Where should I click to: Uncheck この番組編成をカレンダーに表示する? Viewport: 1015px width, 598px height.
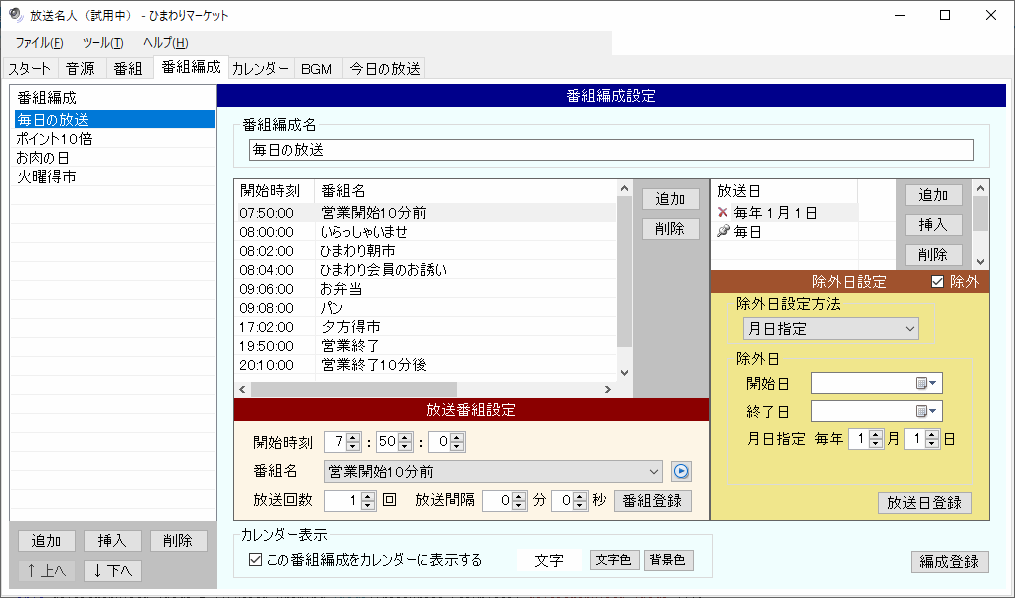tap(255, 560)
